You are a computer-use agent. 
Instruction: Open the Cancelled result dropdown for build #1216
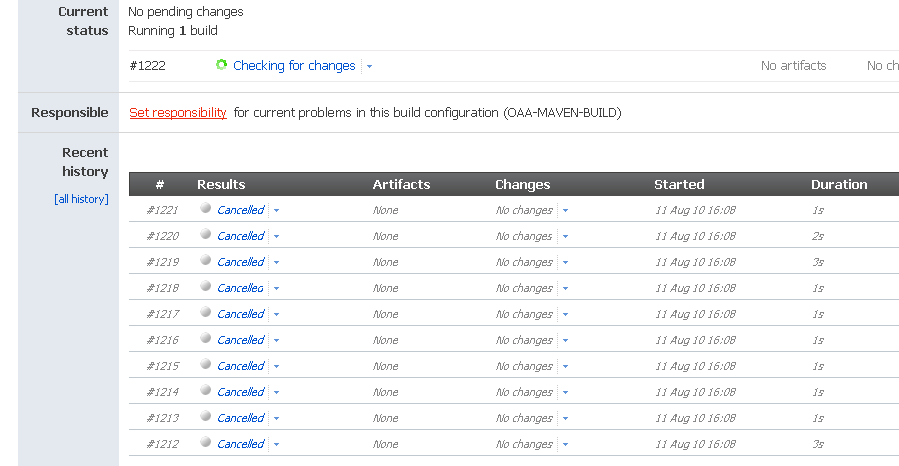276,340
